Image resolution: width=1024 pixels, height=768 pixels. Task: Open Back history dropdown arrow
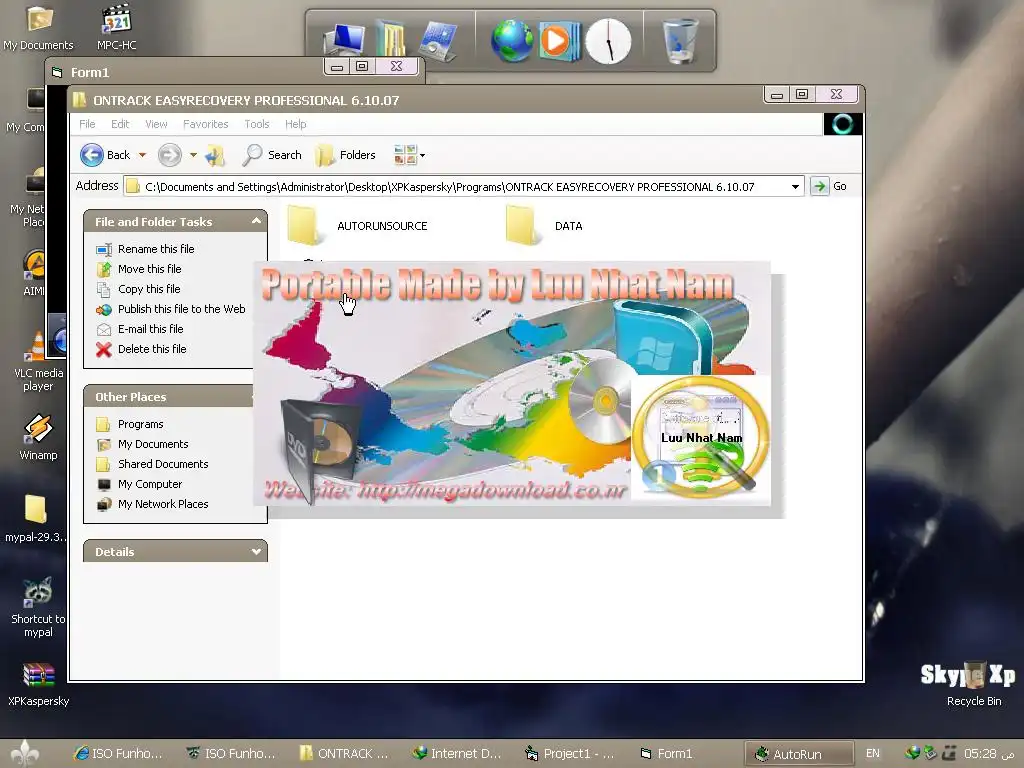tap(142, 155)
